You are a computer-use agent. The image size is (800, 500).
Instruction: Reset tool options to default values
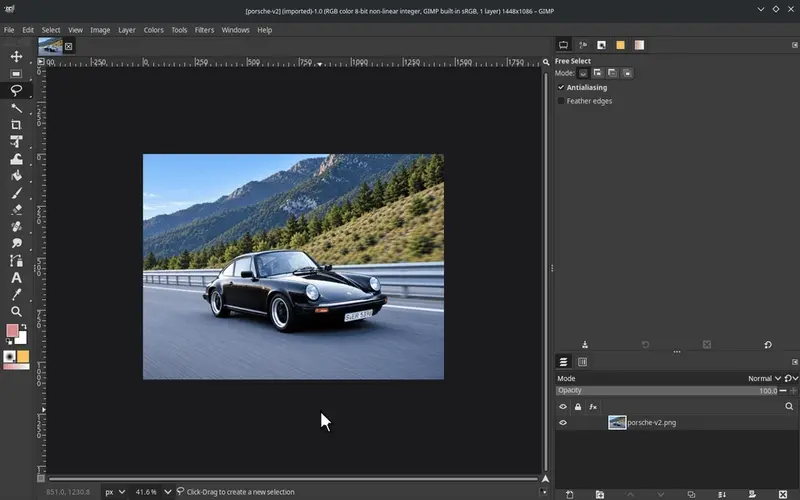click(x=768, y=345)
